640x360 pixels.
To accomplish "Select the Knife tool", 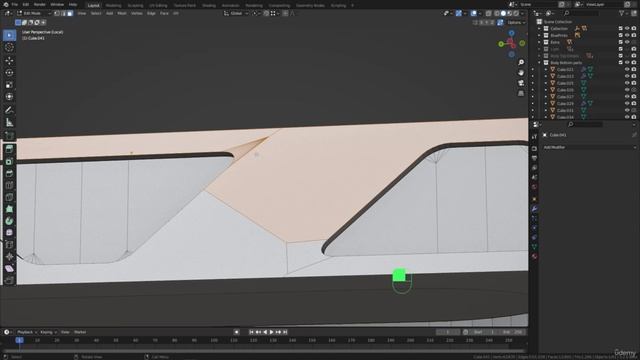I will coord(9,197).
